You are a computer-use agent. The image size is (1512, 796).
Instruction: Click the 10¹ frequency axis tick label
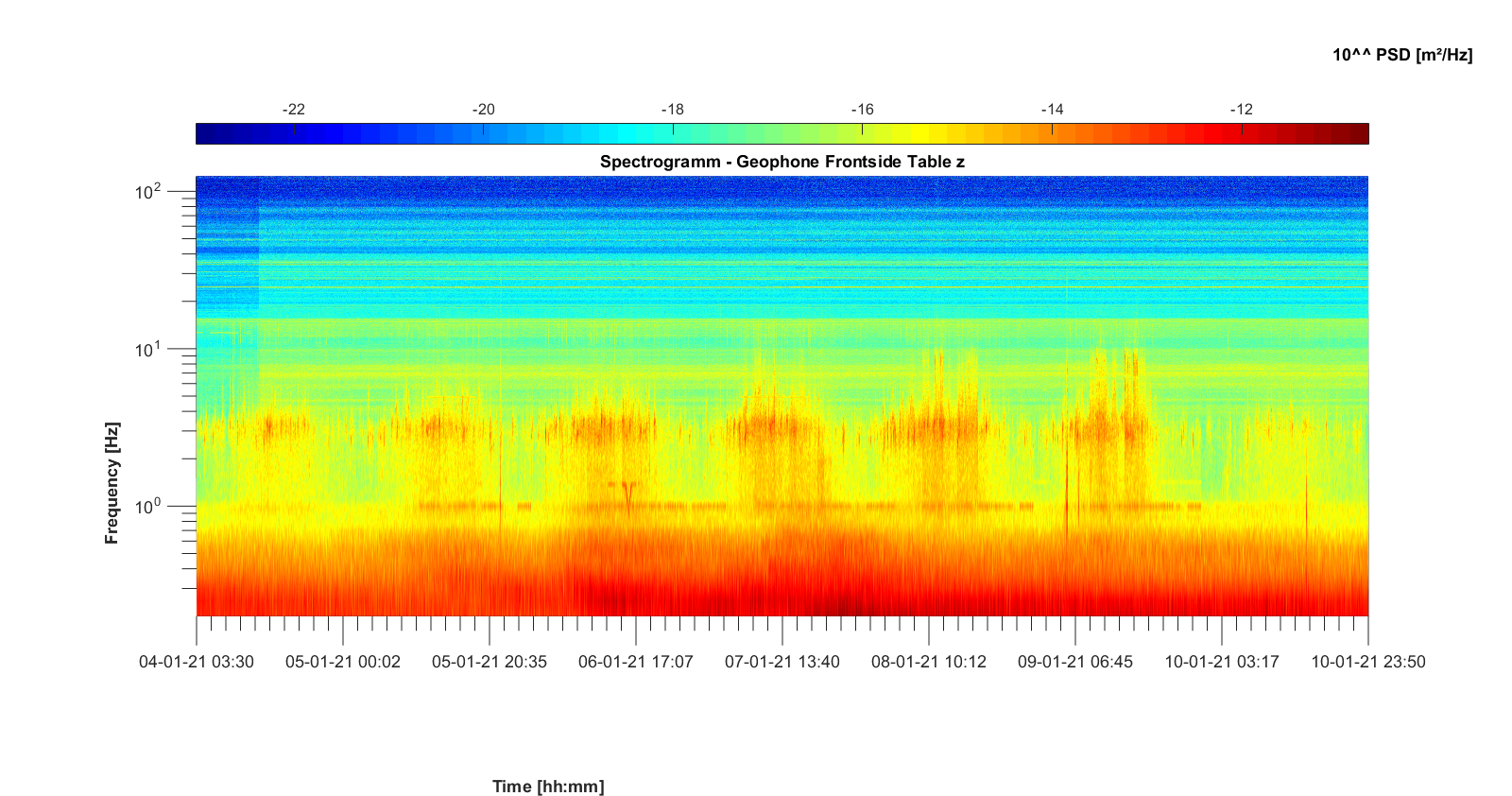tap(148, 349)
